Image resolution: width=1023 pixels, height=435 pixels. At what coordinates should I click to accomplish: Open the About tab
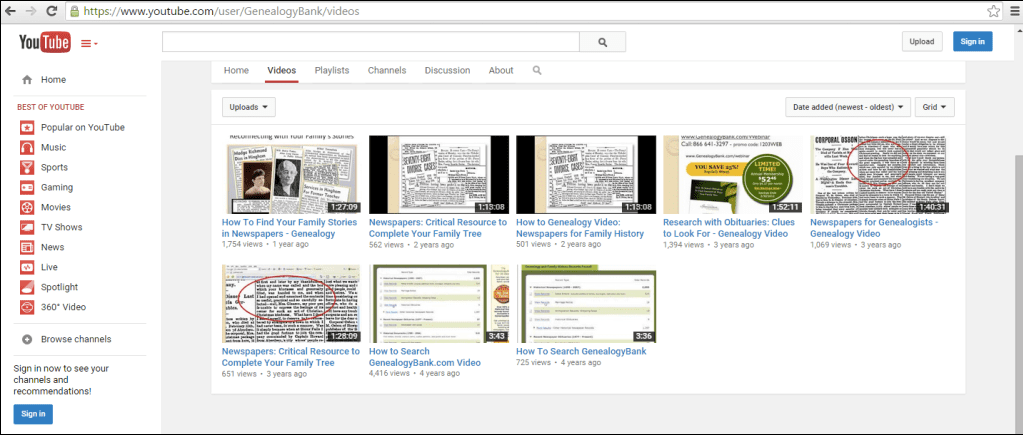point(501,70)
